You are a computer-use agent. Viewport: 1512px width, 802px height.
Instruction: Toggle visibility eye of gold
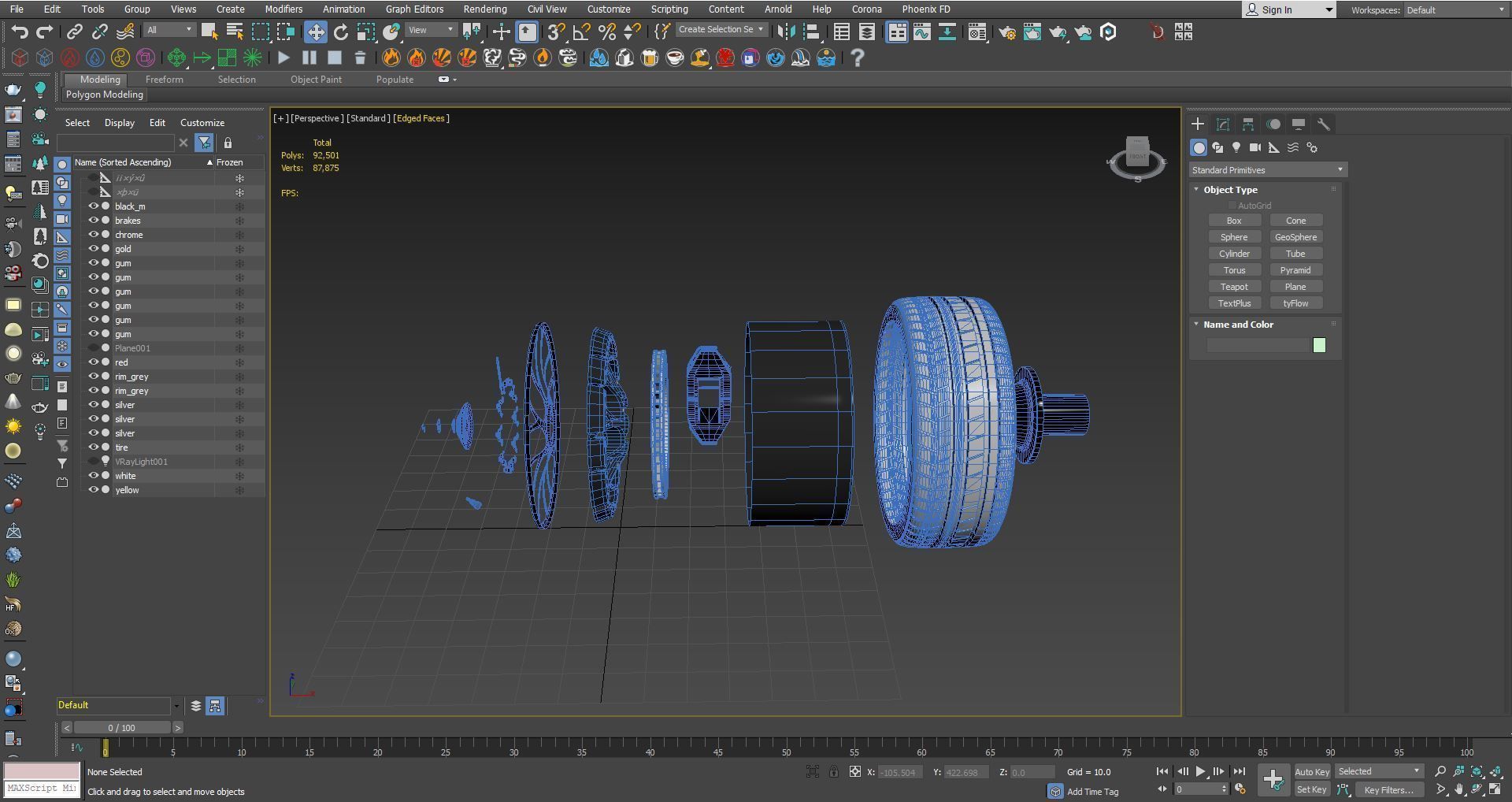(x=93, y=249)
